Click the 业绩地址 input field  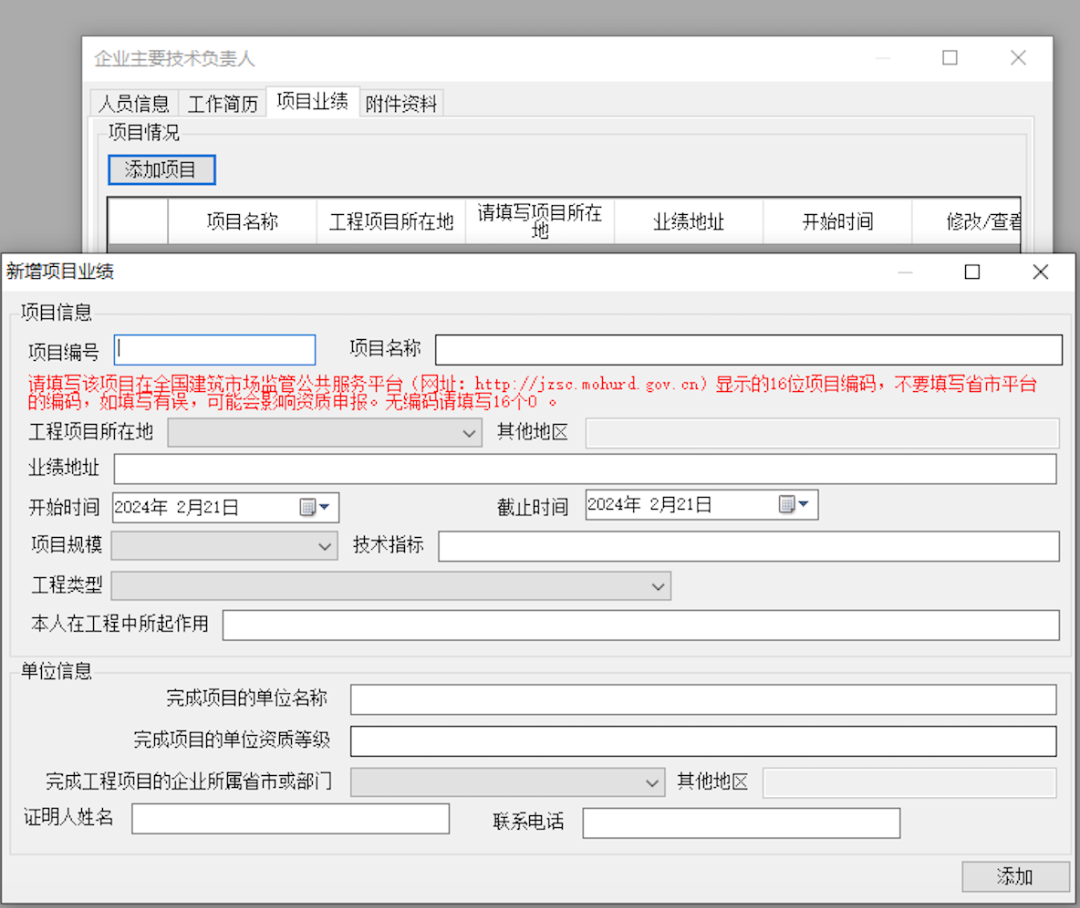click(585, 469)
